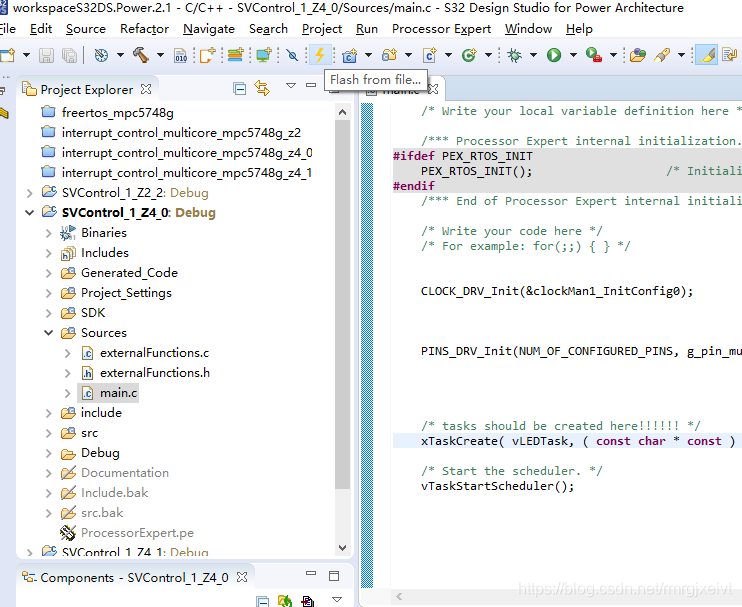
Task: Open the Run menu
Action: point(367,29)
